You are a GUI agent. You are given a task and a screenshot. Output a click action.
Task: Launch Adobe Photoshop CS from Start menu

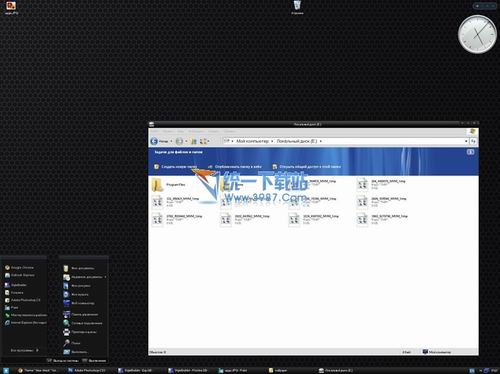(x=22, y=300)
